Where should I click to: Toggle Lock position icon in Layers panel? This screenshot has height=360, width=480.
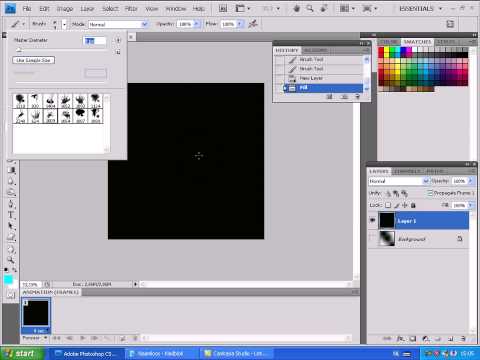(405, 205)
